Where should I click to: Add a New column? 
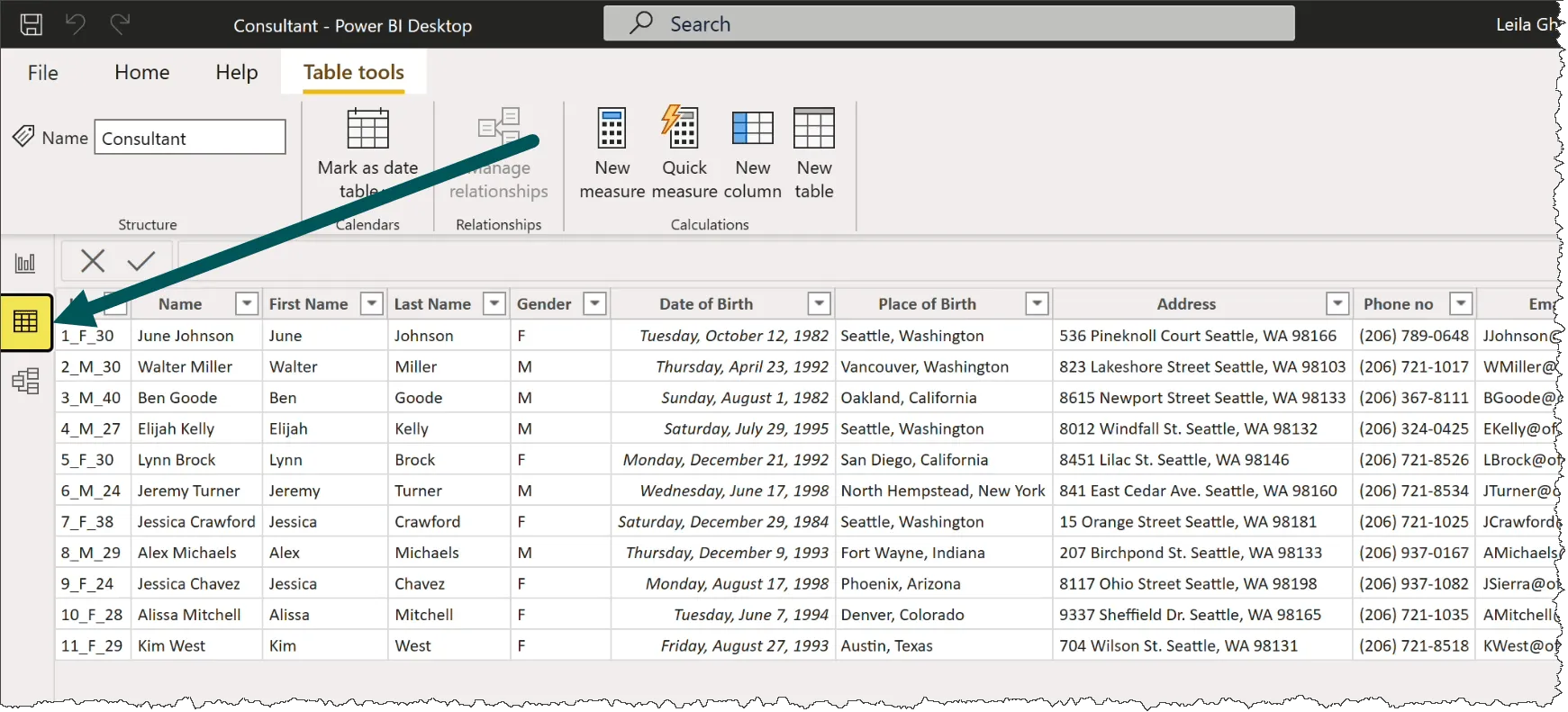pyautogui.click(x=752, y=153)
